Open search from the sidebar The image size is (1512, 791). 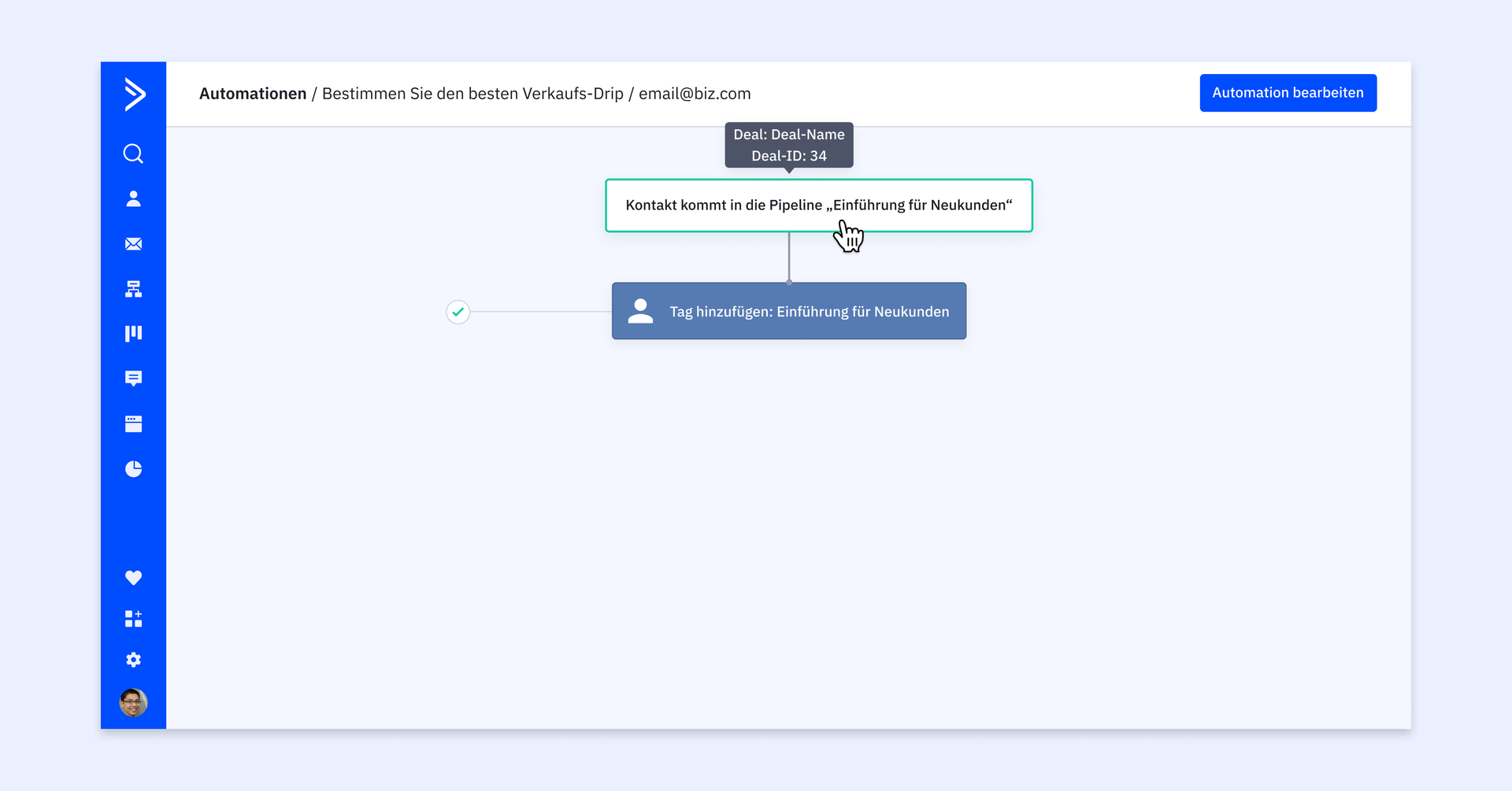click(x=133, y=153)
